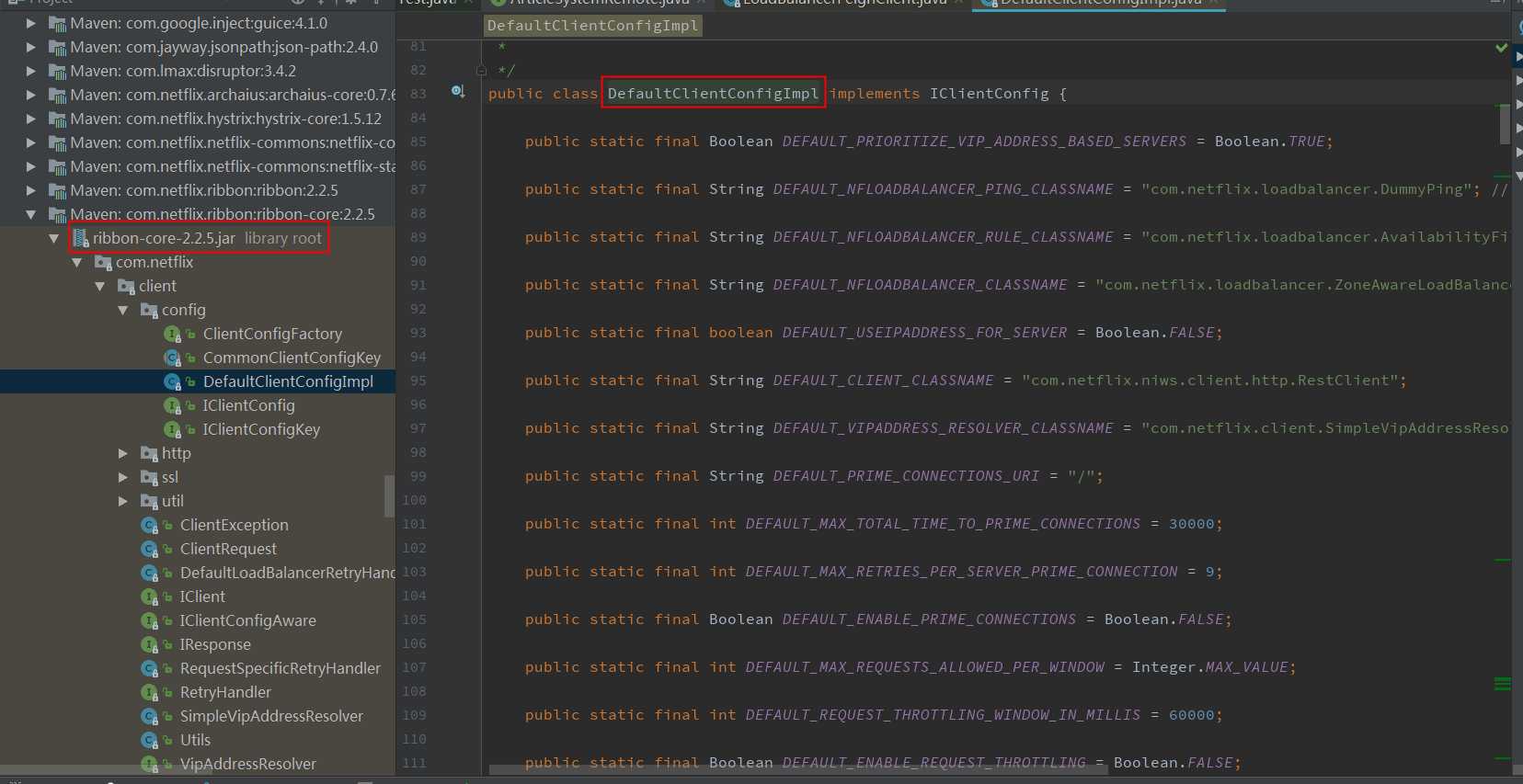The height and width of the screenshot is (784, 1523).
Task: Expand the Maven guice 4.1.0 node
Action: [x=31, y=23]
